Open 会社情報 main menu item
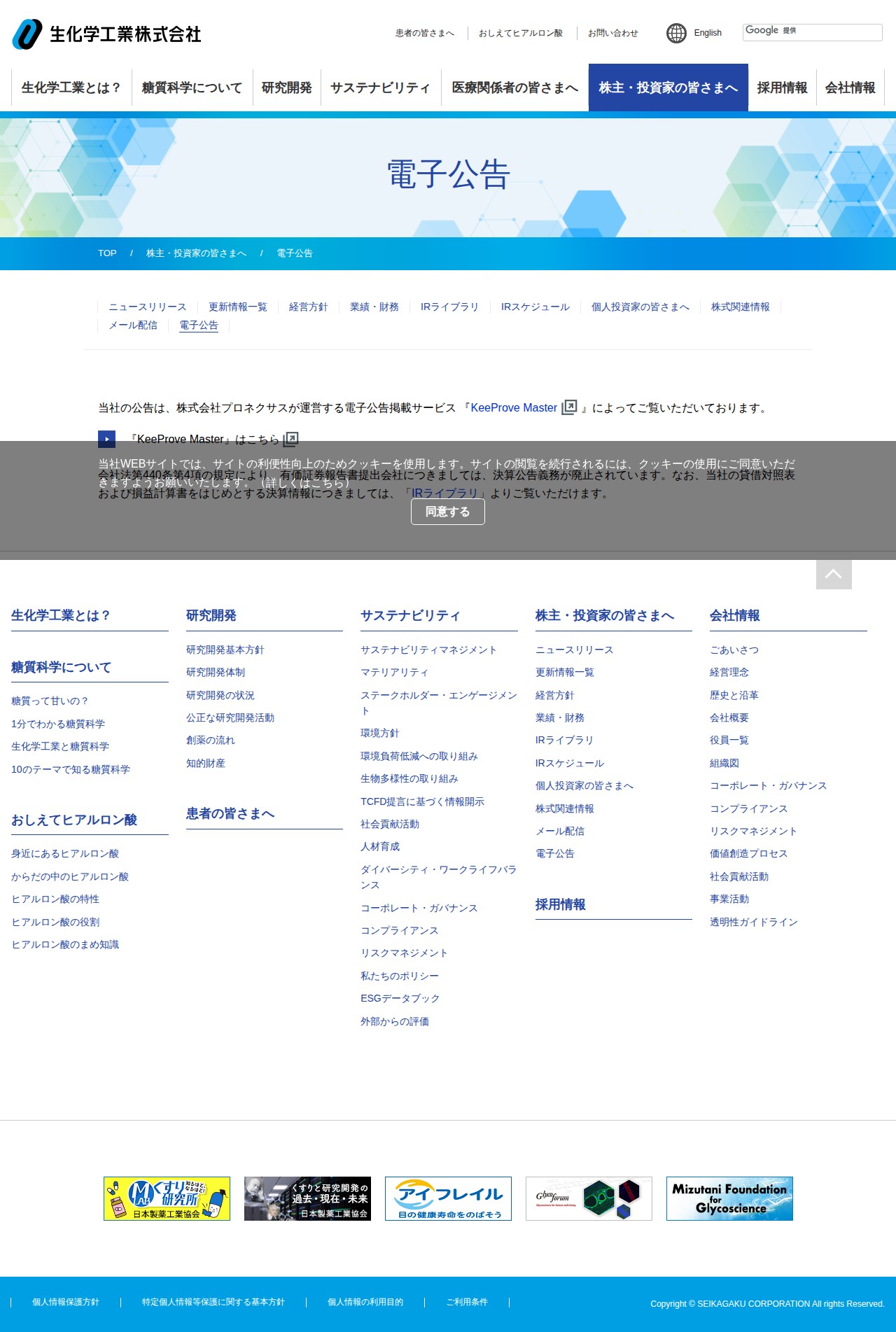This screenshot has width=896, height=1332. [x=850, y=87]
